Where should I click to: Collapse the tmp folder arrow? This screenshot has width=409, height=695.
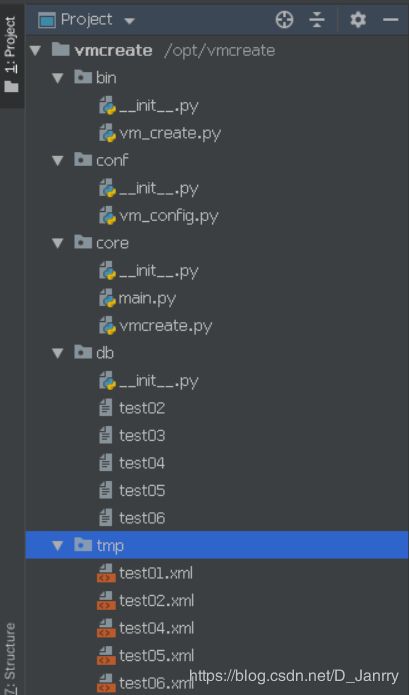[58, 546]
